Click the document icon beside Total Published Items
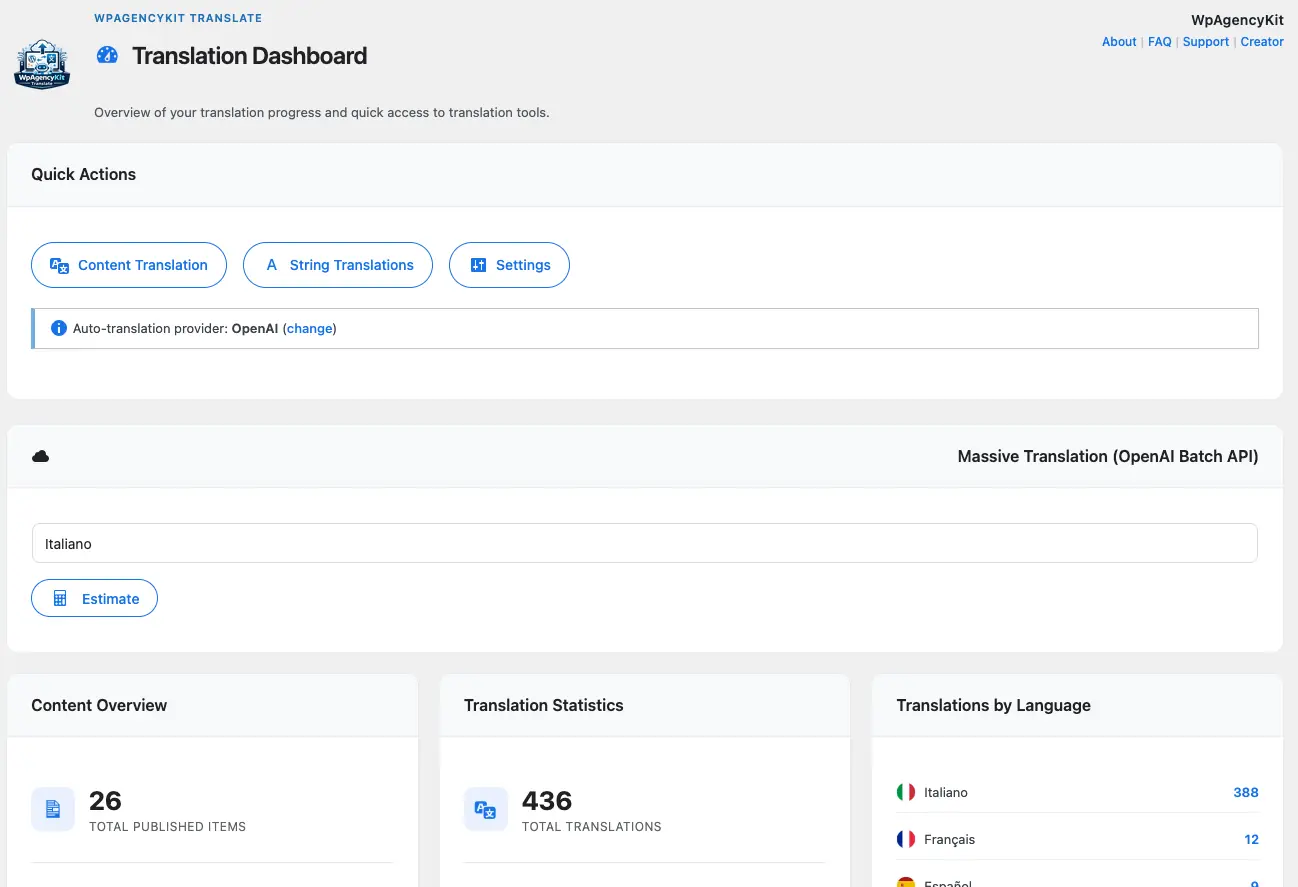Viewport: 1298px width, 887px height. pos(53,809)
